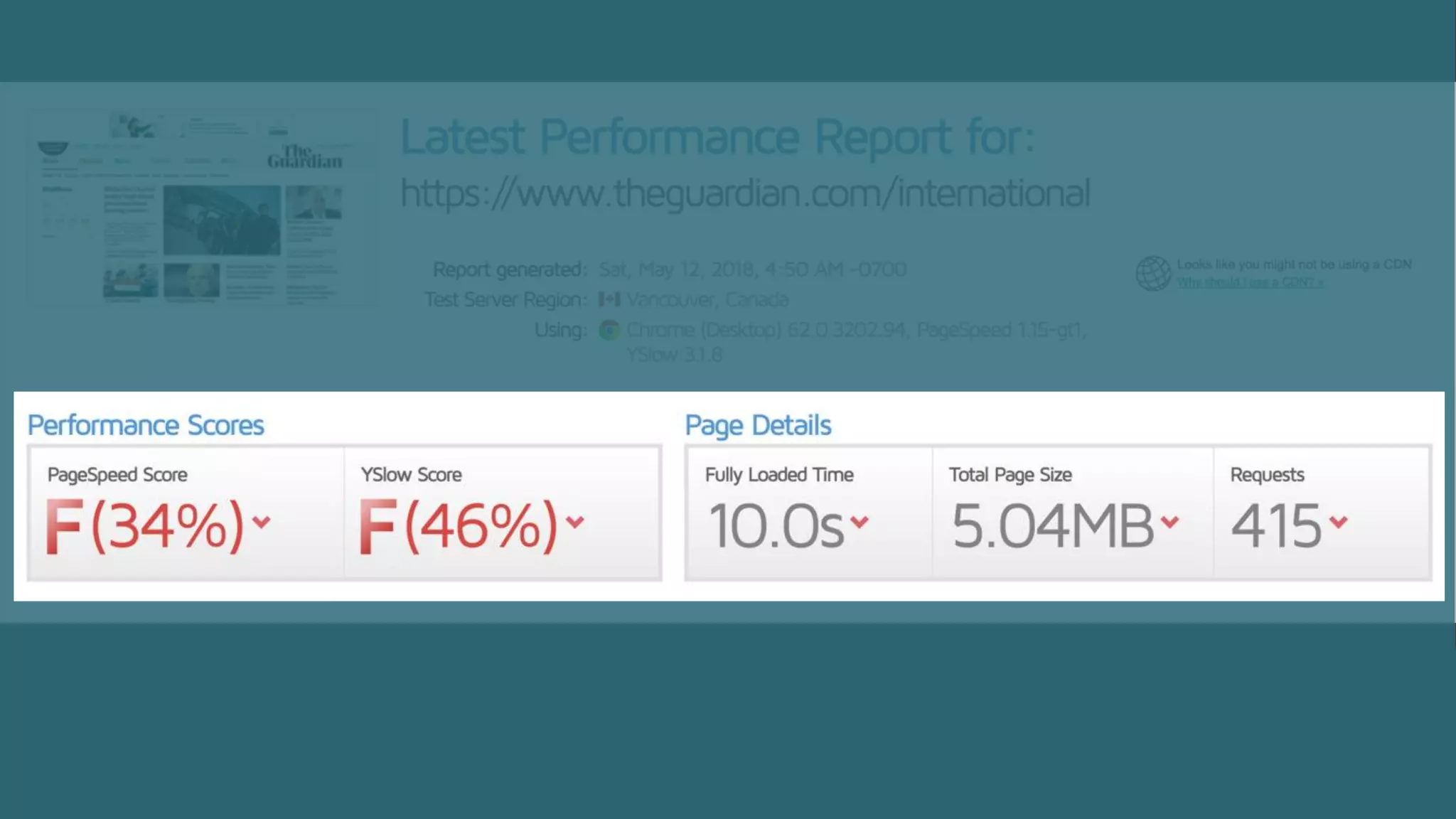
Task: Click the Vancouver, Canada server region text
Action: pyautogui.click(x=707, y=299)
